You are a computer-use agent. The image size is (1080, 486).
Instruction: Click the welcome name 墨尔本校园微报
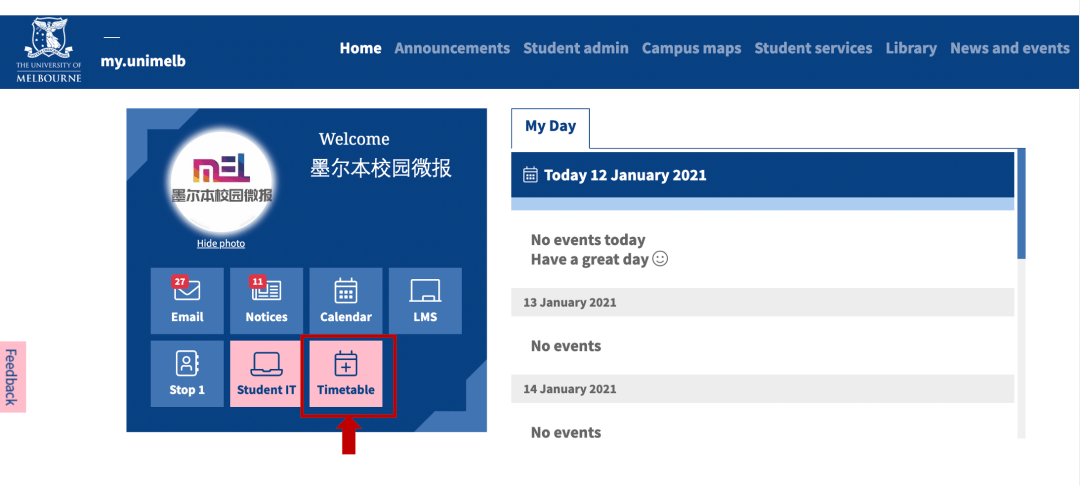(x=381, y=168)
